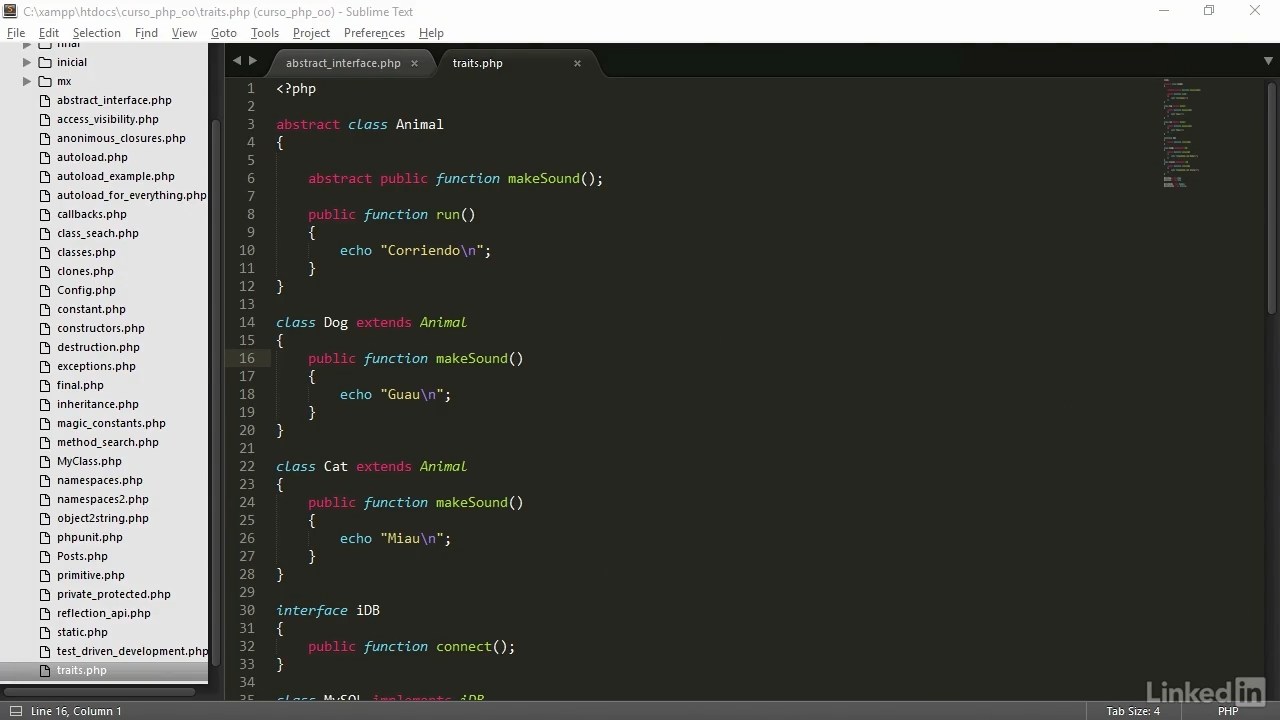Screen dimensions: 1280x720
Task: Open the tab list dropdown arrow
Action: 1268,61
